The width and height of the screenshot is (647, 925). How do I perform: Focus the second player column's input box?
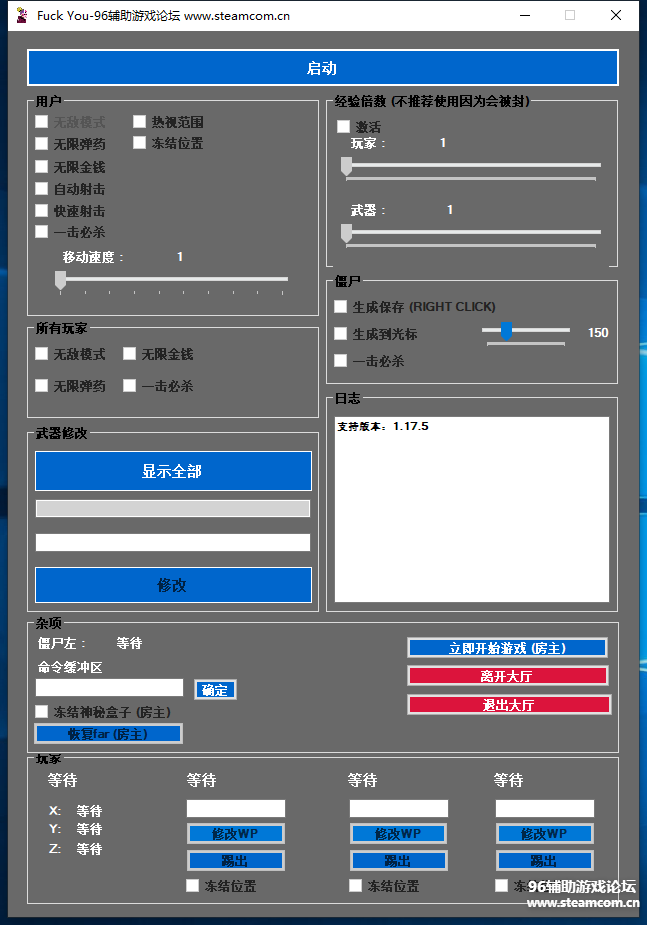coord(236,808)
